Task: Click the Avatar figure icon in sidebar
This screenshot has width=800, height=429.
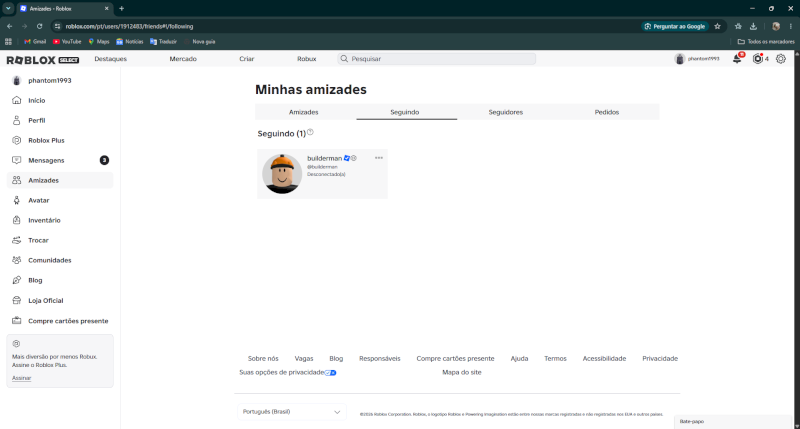Action: pos(17,200)
